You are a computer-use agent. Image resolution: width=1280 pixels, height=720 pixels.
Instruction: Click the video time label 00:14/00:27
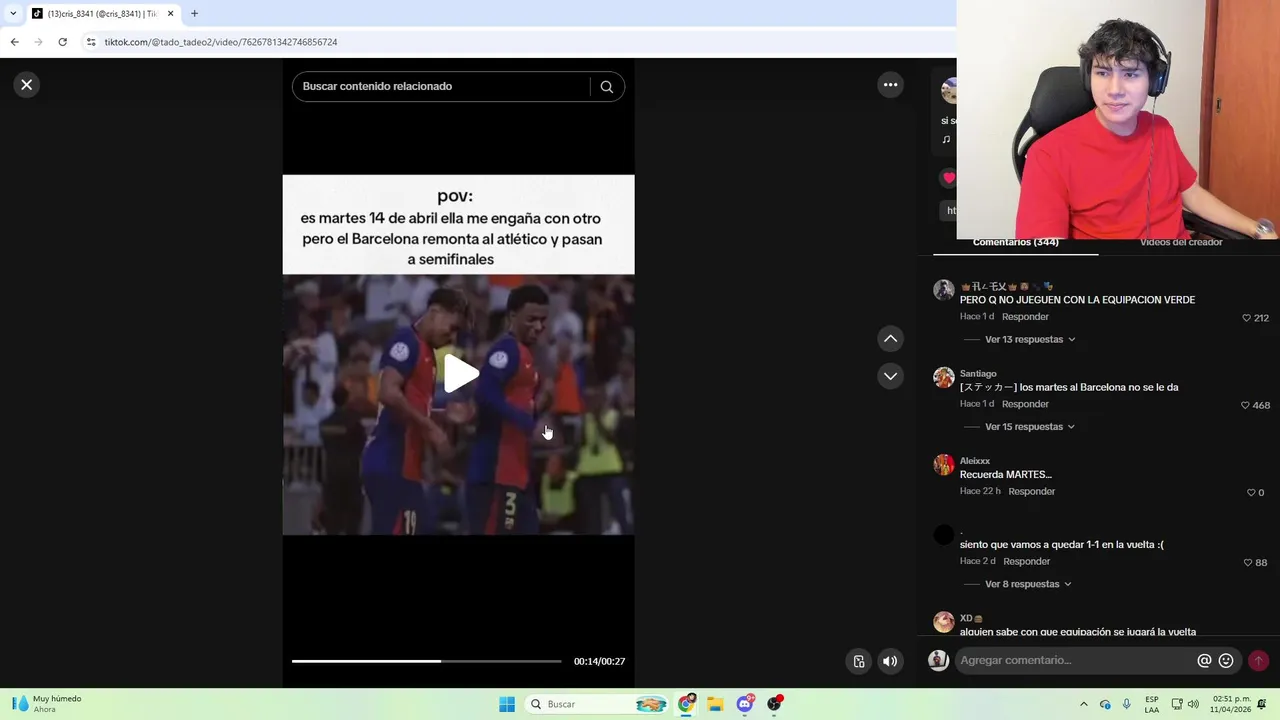coord(599,661)
